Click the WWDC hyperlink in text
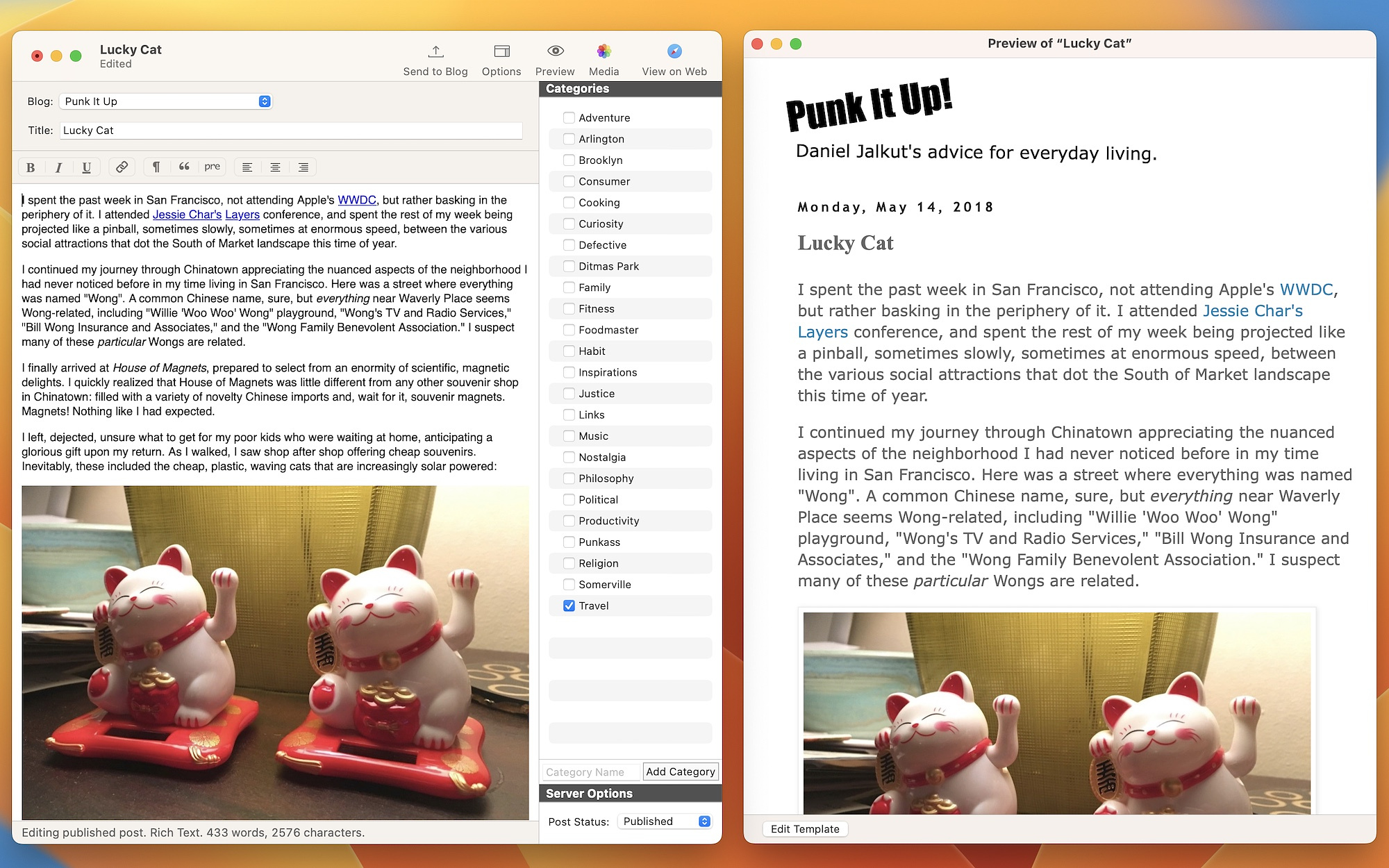1389x868 pixels. coord(356,199)
